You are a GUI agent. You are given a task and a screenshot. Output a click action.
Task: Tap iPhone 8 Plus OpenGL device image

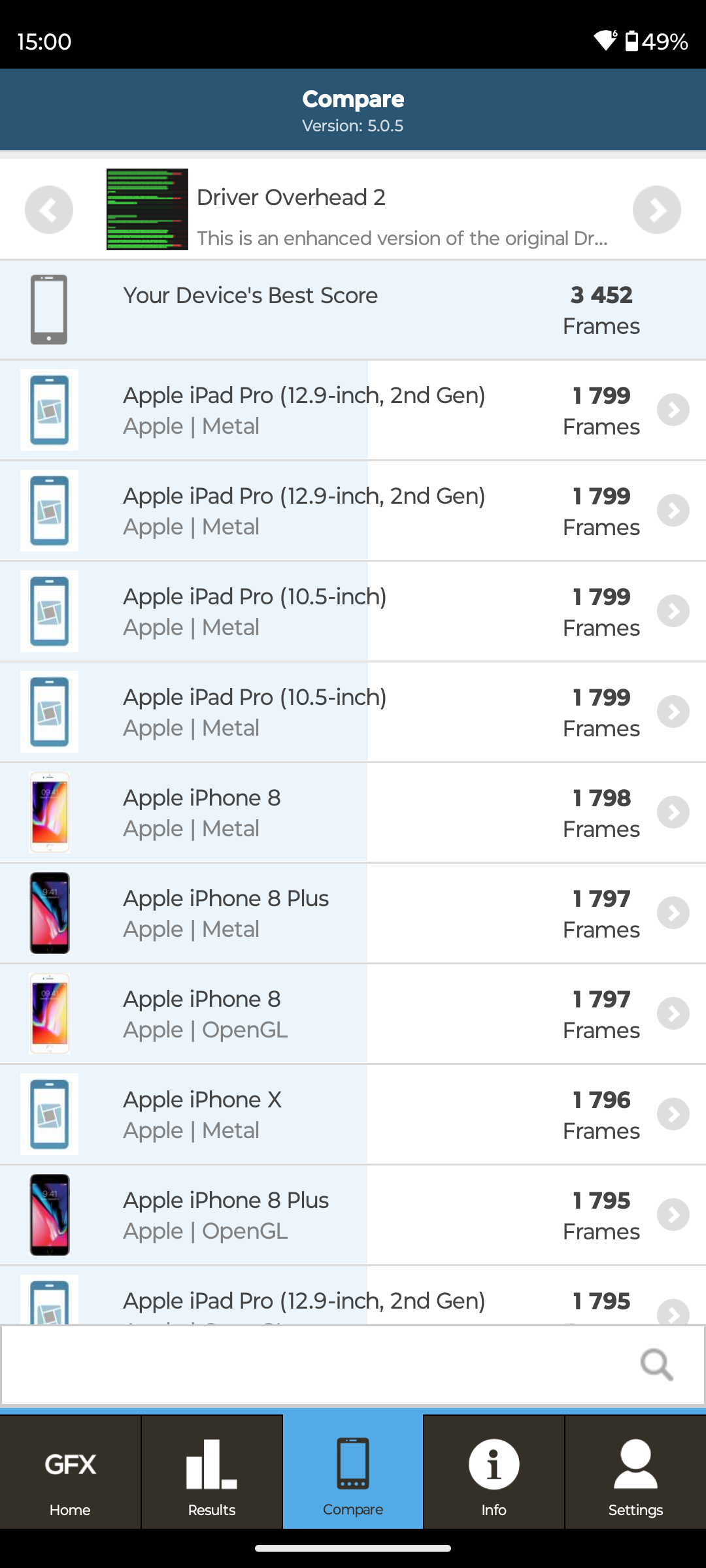pyautogui.click(x=50, y=1215)
